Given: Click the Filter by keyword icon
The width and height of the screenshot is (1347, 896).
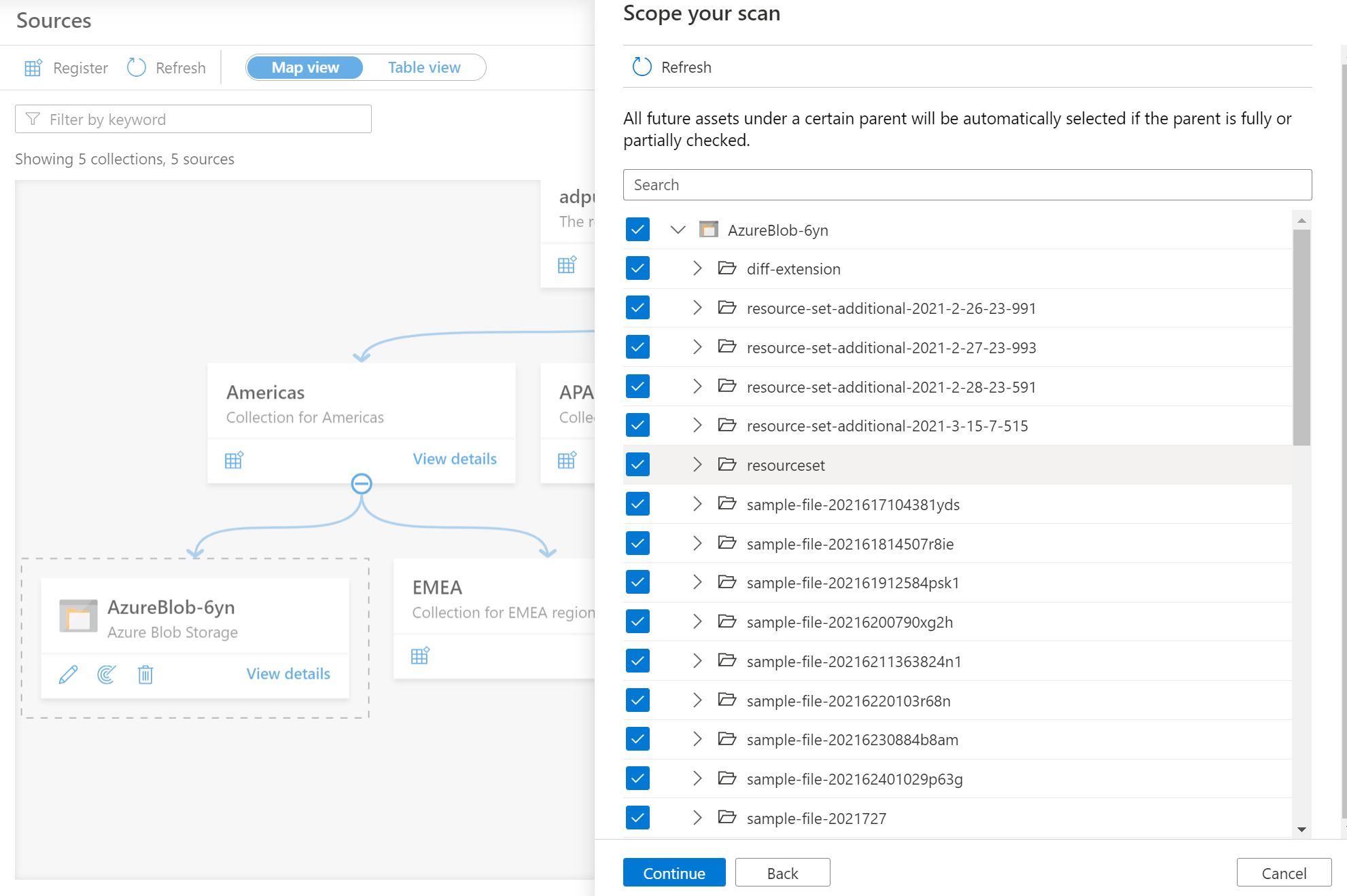Looking at the screenshot, I should click(35, 119).
